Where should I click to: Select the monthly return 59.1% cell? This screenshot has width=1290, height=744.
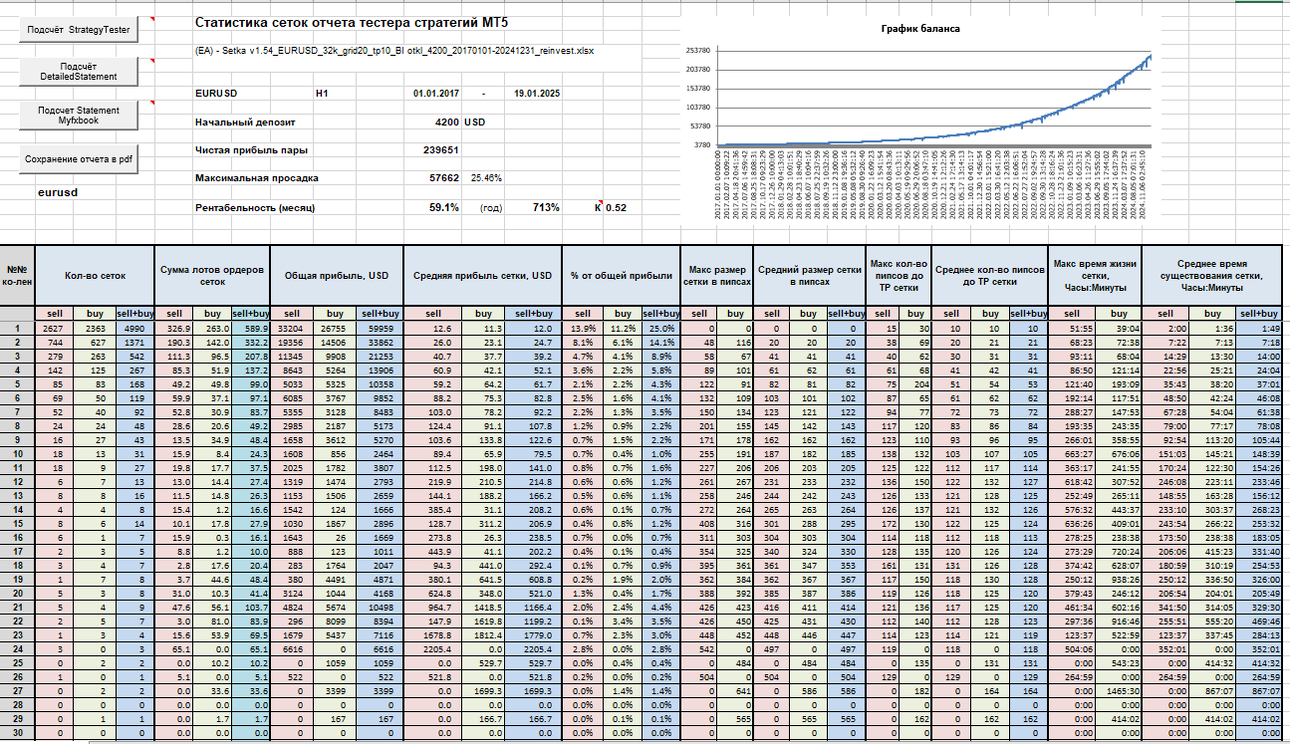click(x=444, y=207)
